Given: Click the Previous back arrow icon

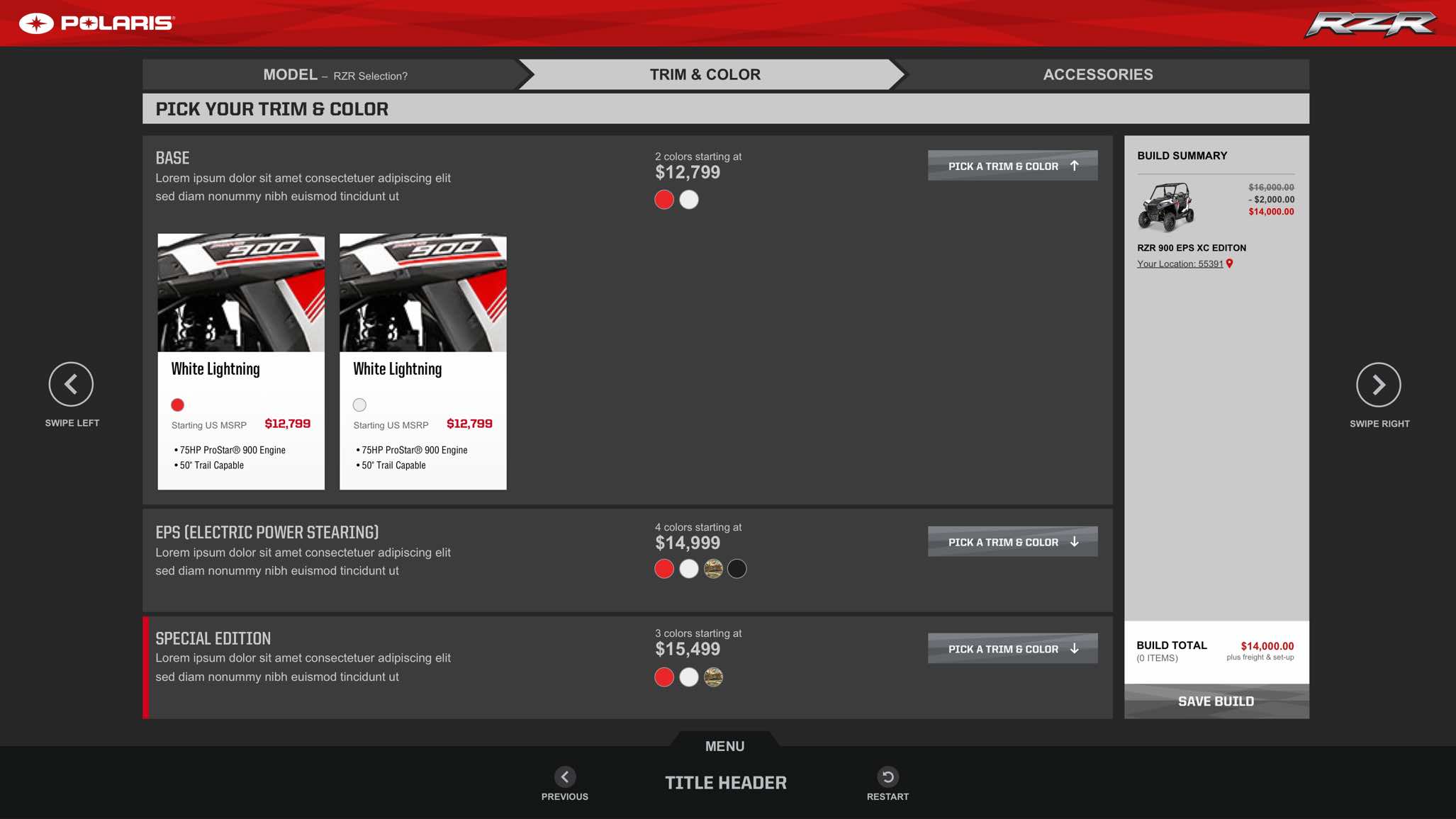Looking at the screenshot, I should (565, 776).
